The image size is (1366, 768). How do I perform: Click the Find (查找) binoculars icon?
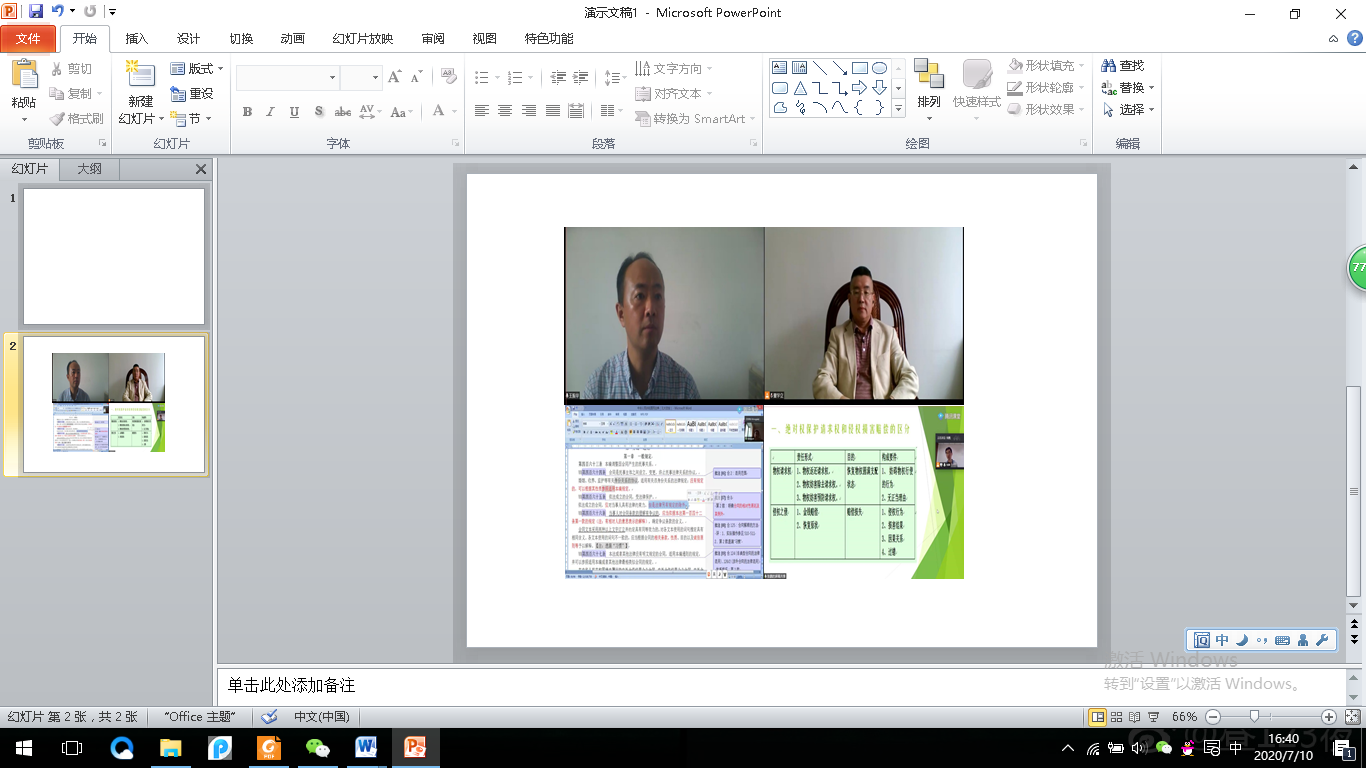click(x=1109, y=66)
